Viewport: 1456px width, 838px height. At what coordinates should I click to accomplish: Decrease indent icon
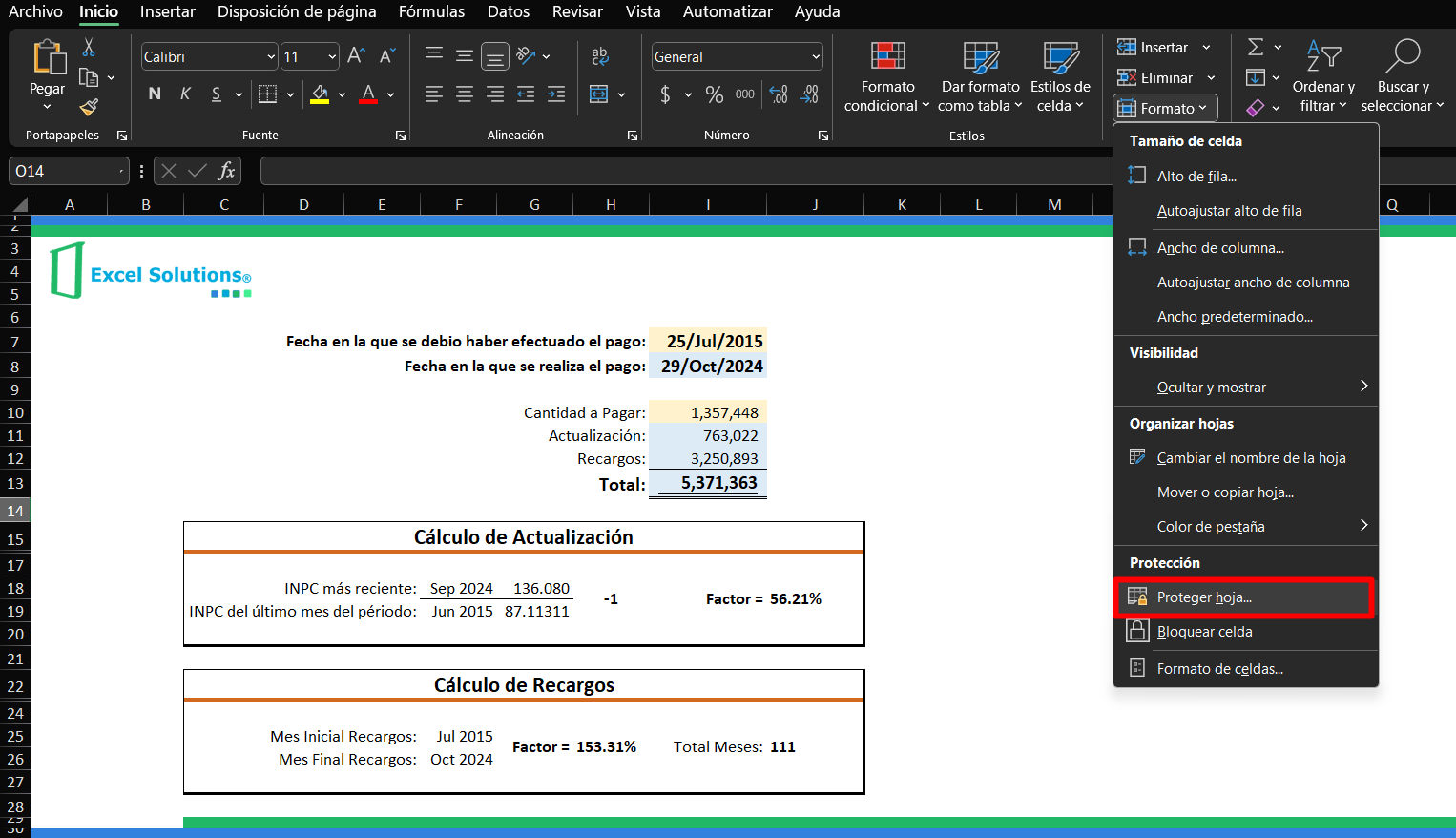pos(526,94)
